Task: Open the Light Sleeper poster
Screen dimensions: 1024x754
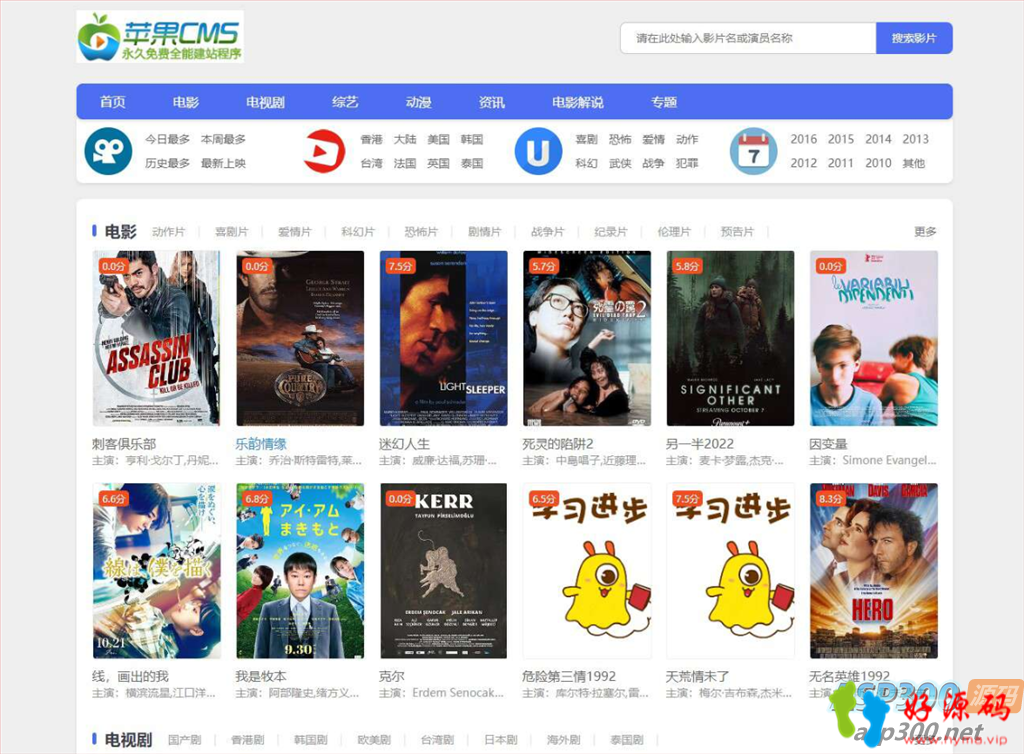Action: pos(443,338)
